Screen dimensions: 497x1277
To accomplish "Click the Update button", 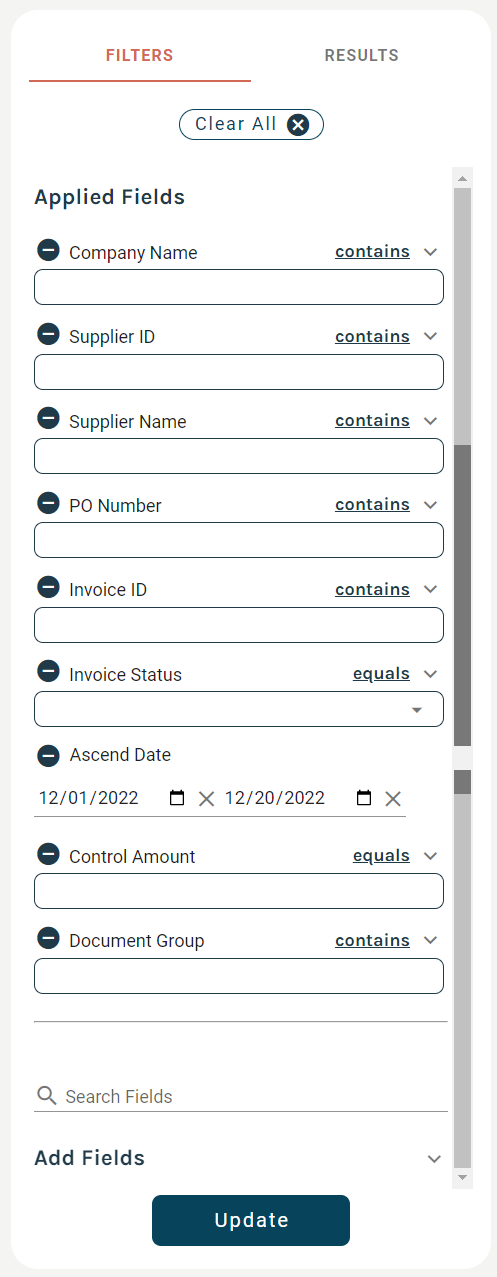I will pyautogui.click(x=251, y=1220).
